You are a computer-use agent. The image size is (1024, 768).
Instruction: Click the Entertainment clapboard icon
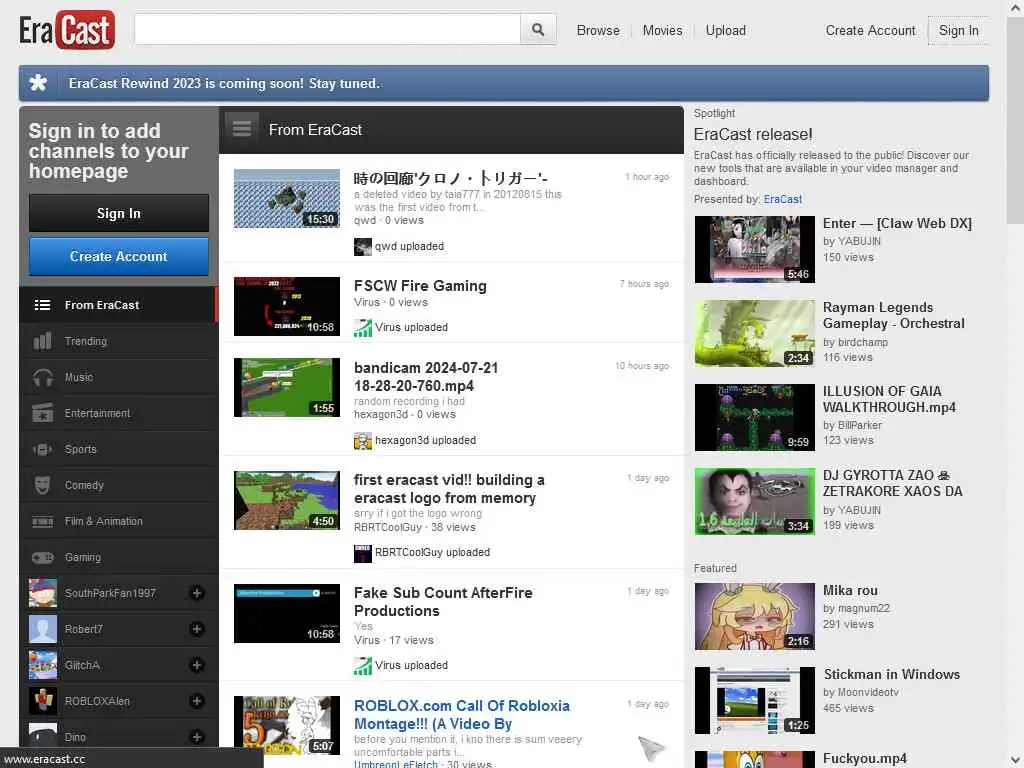tap(42, 413)
